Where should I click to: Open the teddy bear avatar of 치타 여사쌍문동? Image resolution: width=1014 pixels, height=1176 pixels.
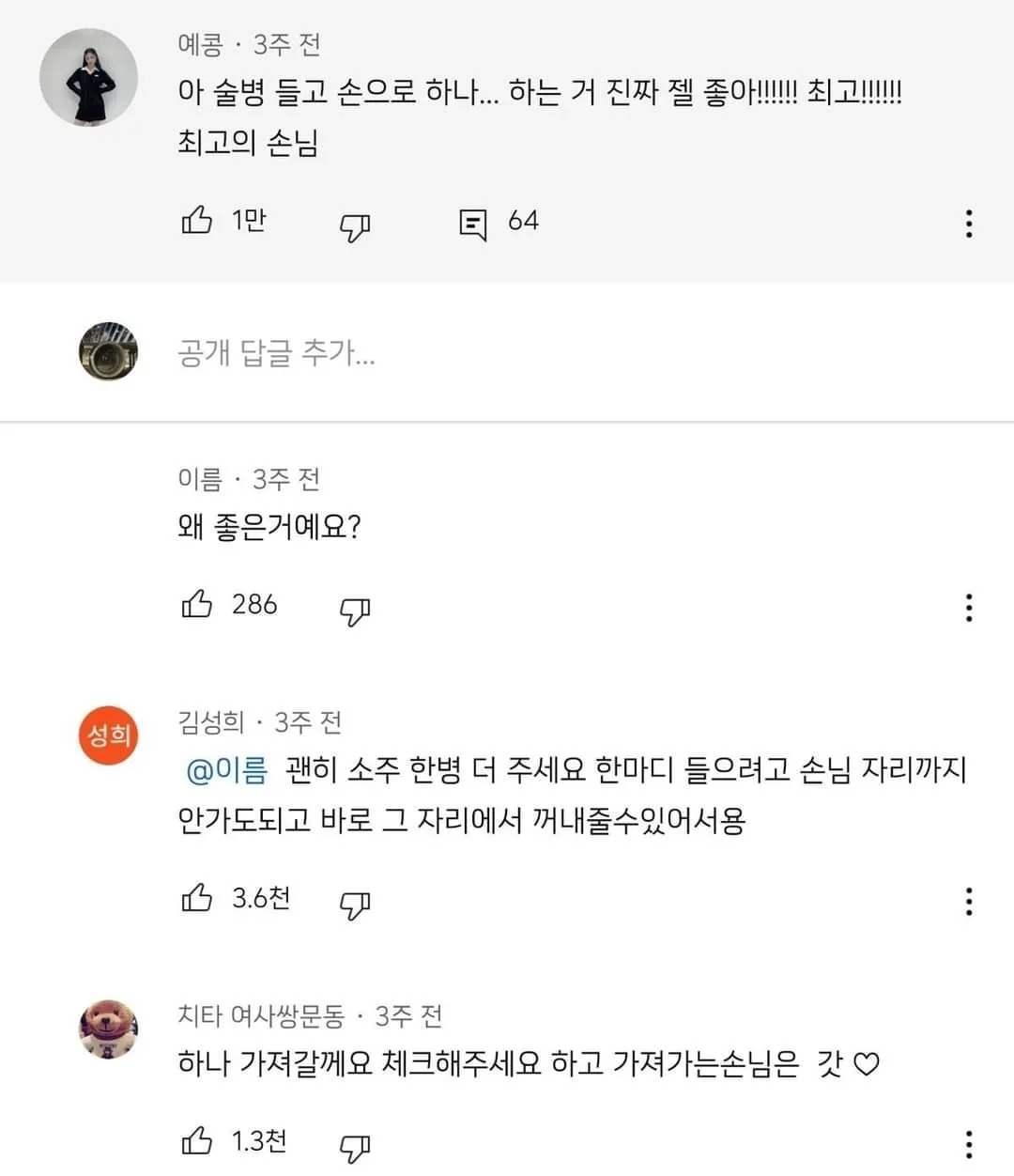[109, 1029]
